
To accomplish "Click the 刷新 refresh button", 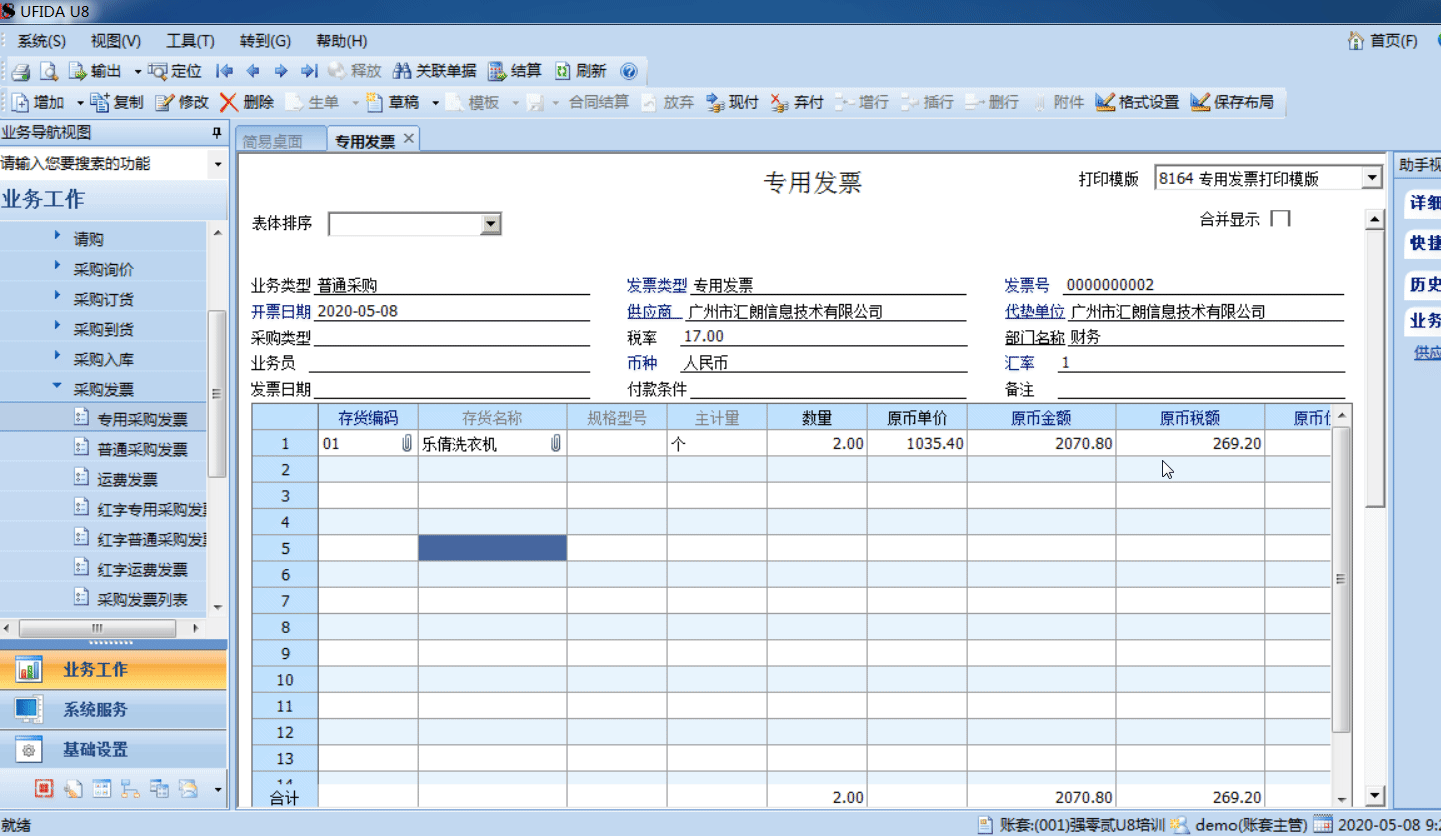I will pyautogui.click(x=581, y=71).
